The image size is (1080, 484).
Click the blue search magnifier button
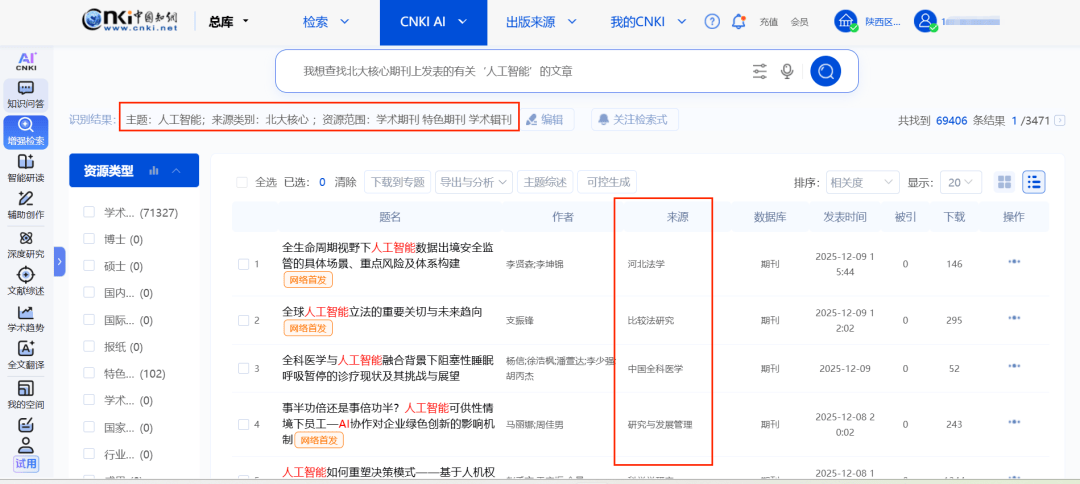(825, 71)
